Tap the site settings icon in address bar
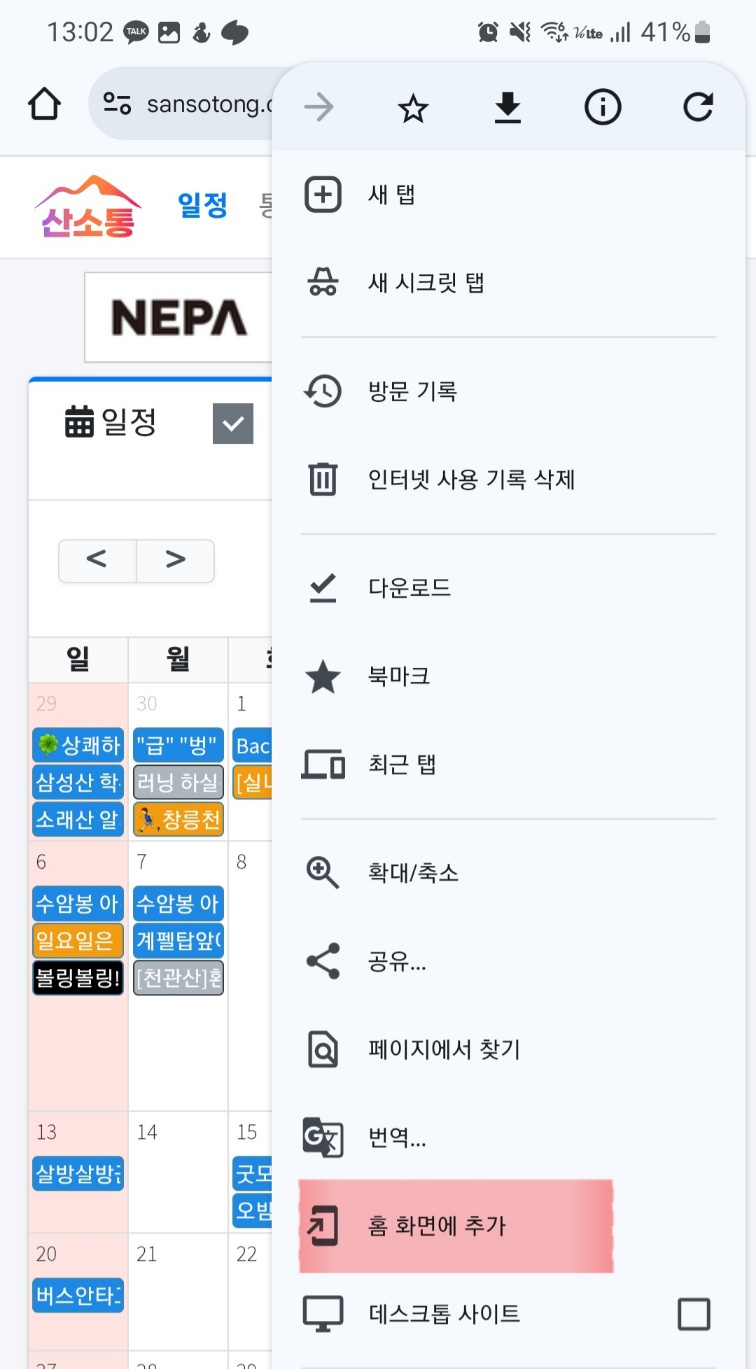The image size is (756, 1369). tap(118, 104)
